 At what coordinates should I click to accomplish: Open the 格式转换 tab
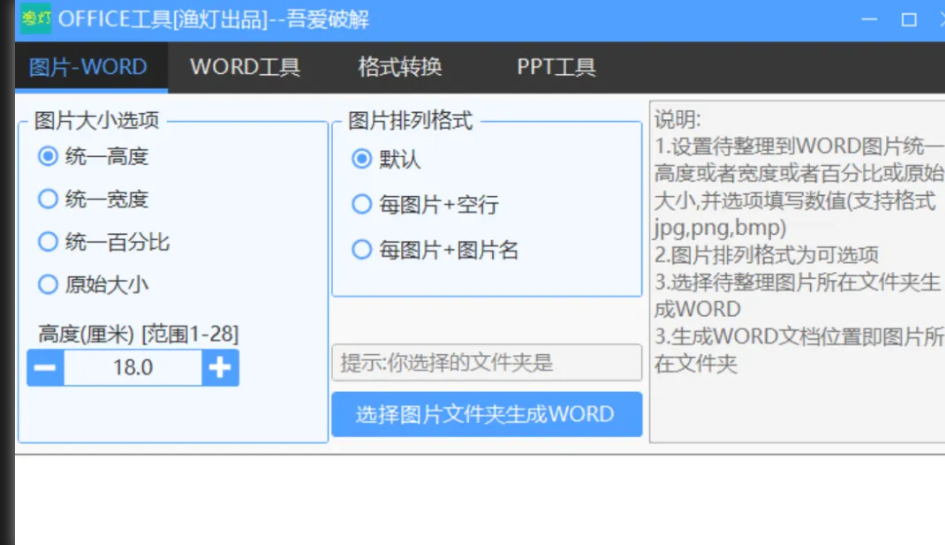400,67
